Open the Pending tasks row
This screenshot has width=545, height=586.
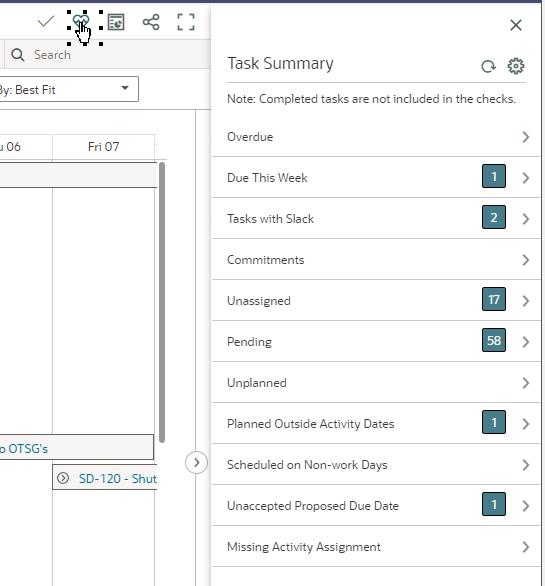pos(376,342)
